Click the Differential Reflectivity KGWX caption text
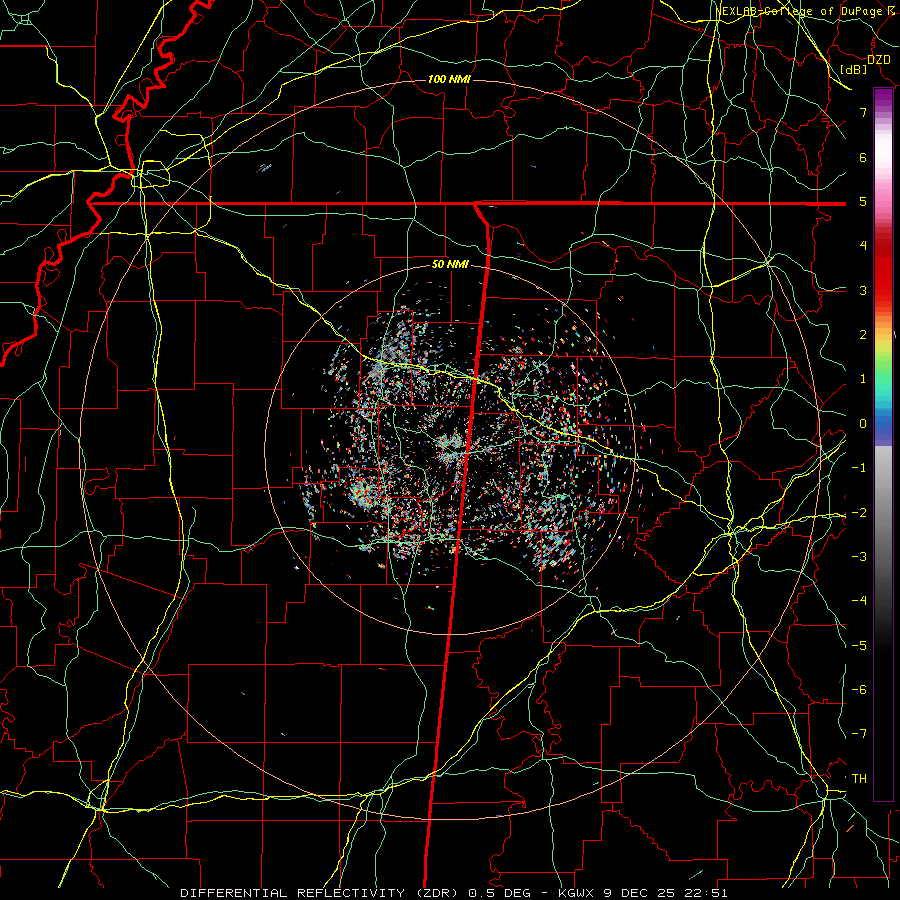The height and width of the screenshot is (900, 900). point(453,893)
